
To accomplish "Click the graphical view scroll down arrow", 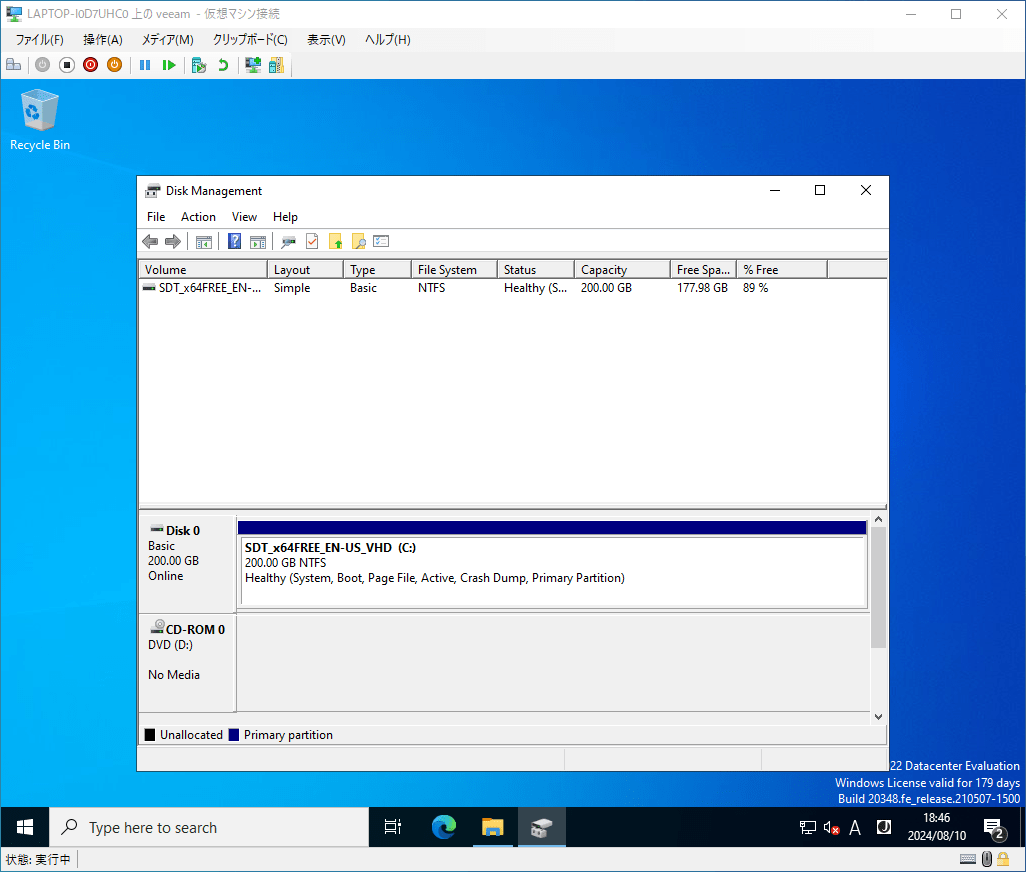I will (878, 716).
